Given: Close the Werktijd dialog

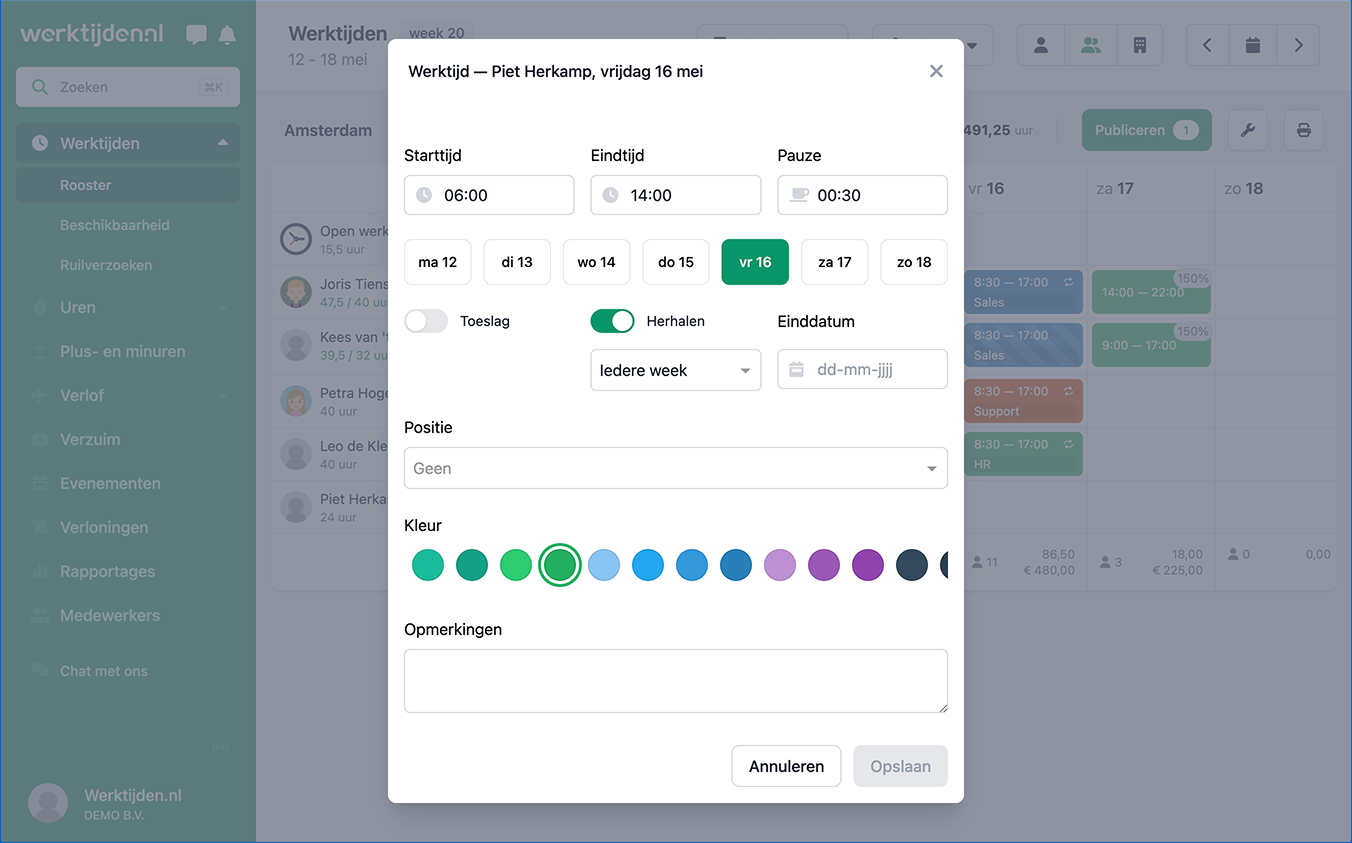Looking at the screenshot, I should coord(936,71).
